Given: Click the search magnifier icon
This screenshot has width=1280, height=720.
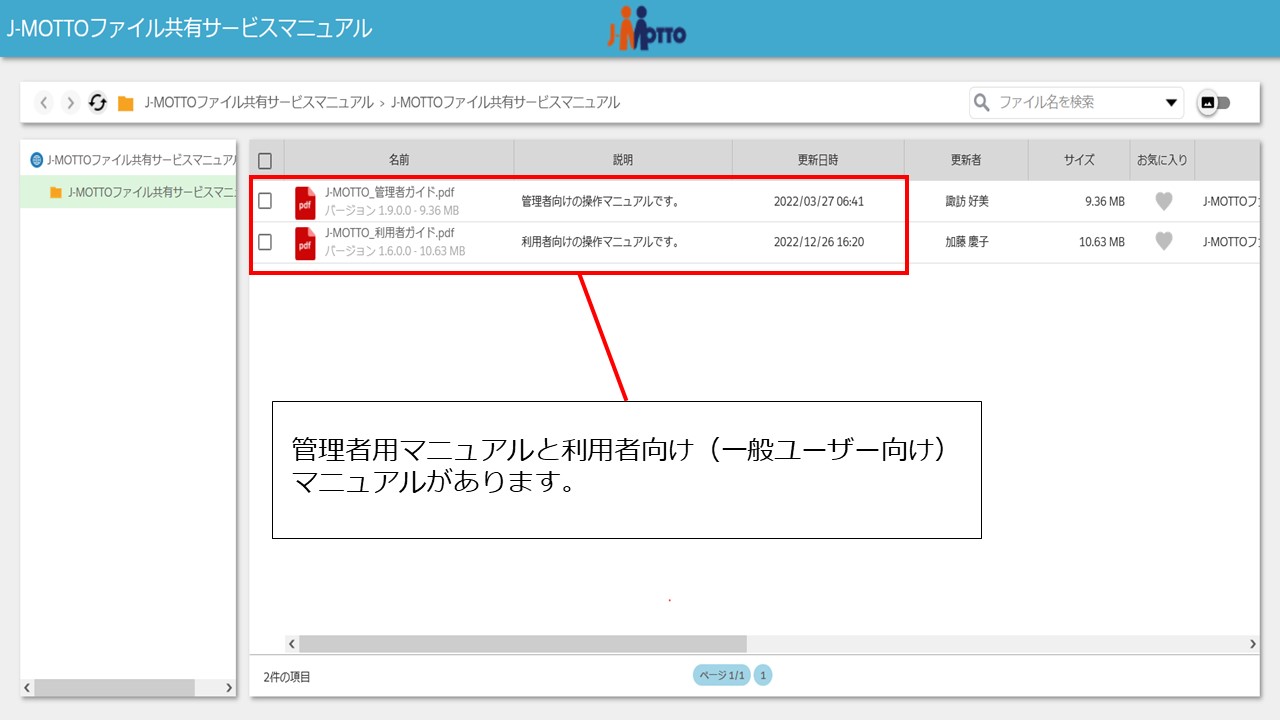Looking at the screenshot, I should 982,102.
